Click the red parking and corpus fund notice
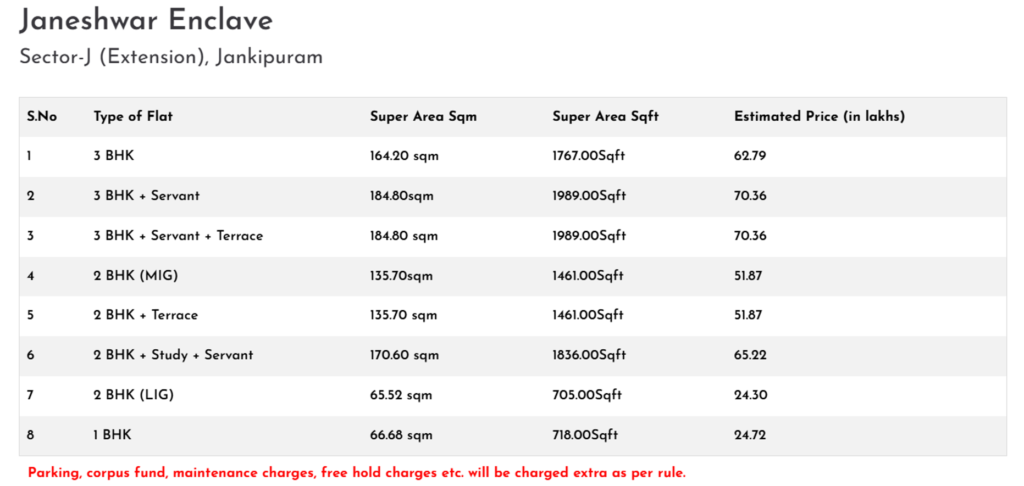 [x=357, y=473]
